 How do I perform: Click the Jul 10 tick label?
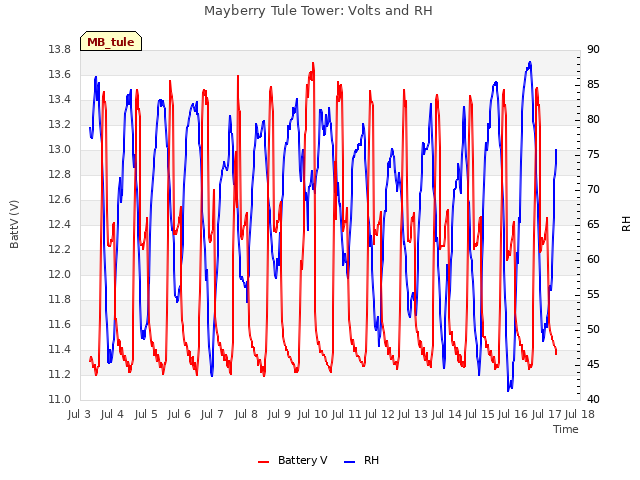click(312, 414)
